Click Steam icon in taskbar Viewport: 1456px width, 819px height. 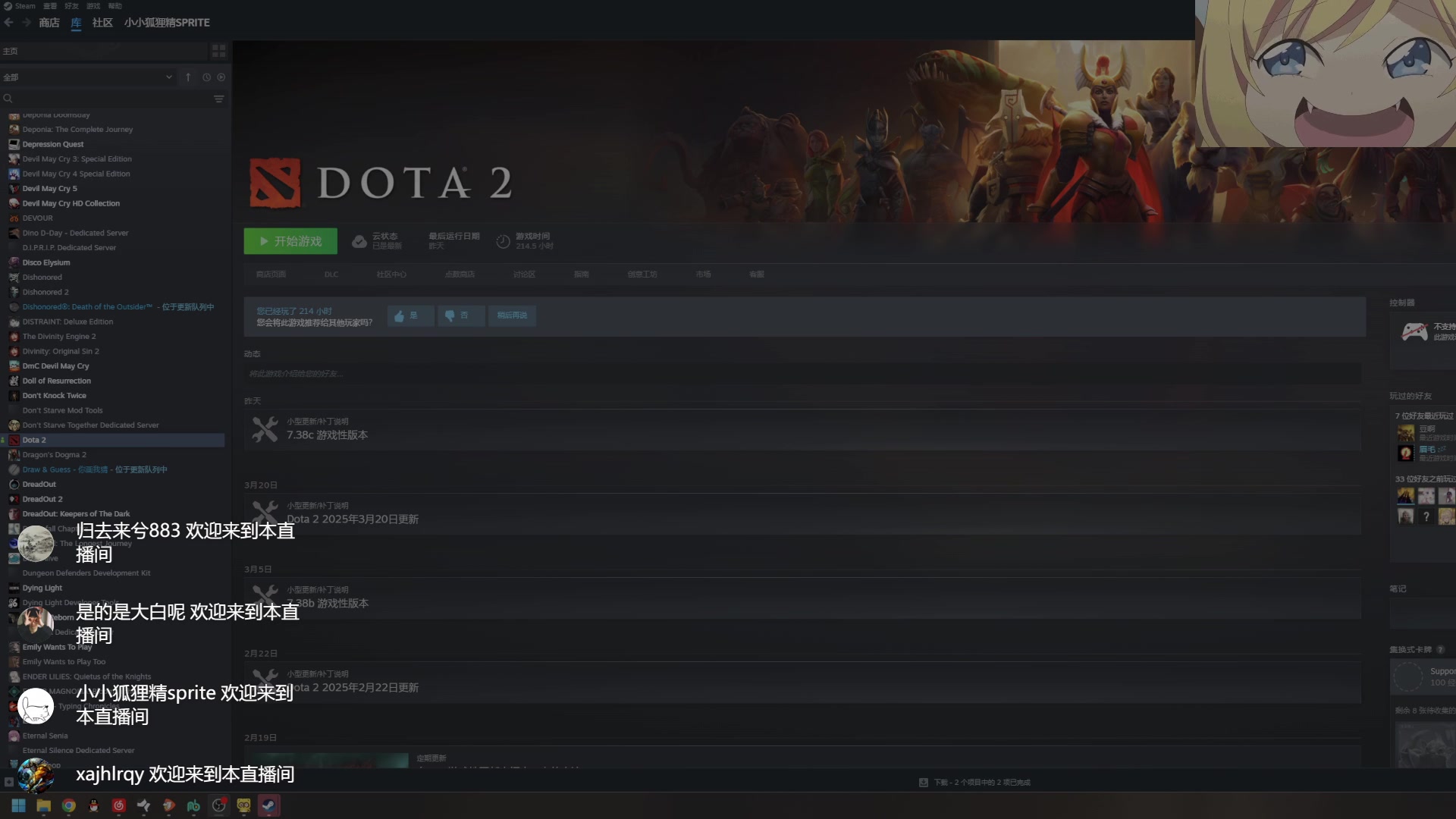tap(268, 805)
